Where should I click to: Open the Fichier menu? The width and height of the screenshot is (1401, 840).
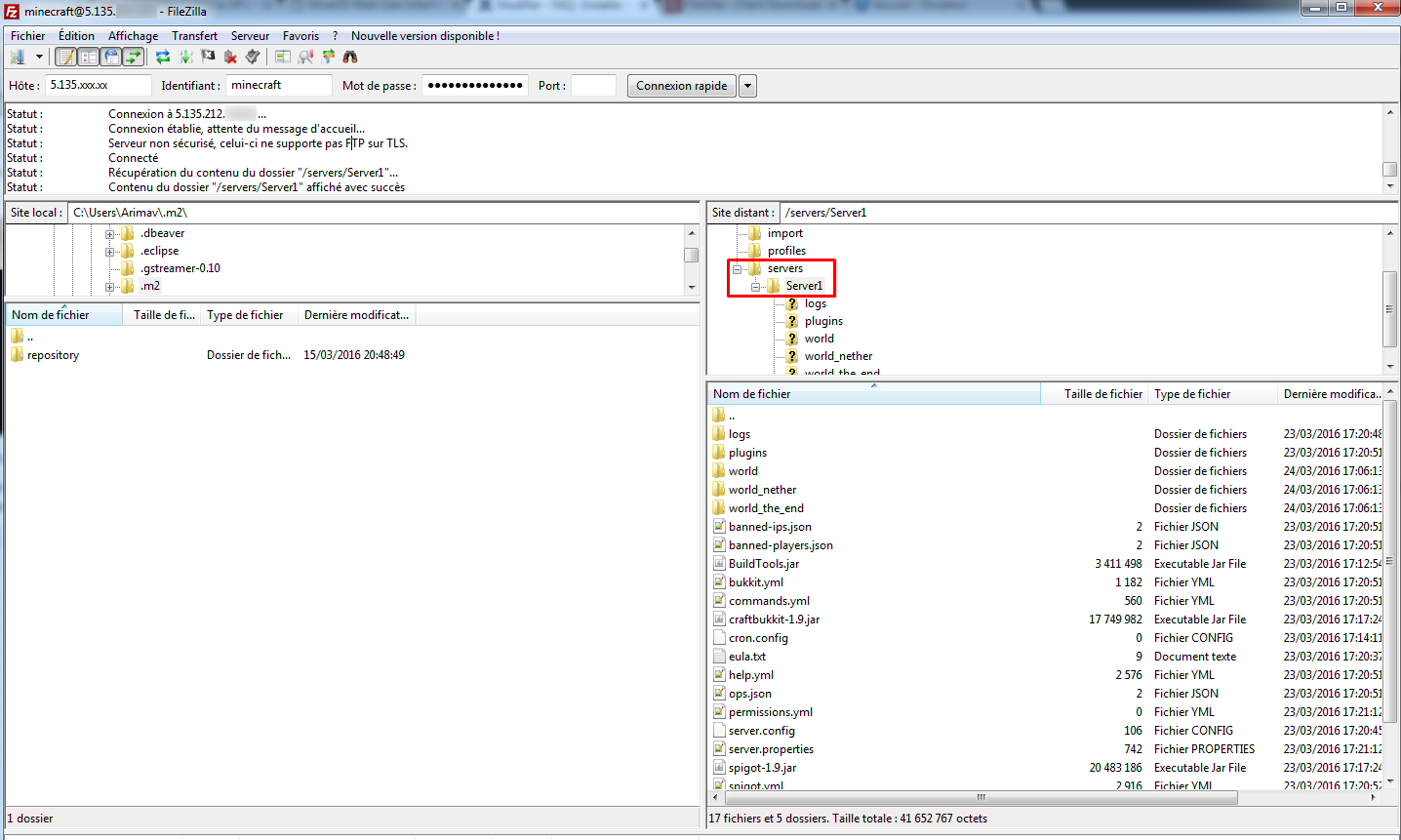[27, 36]
